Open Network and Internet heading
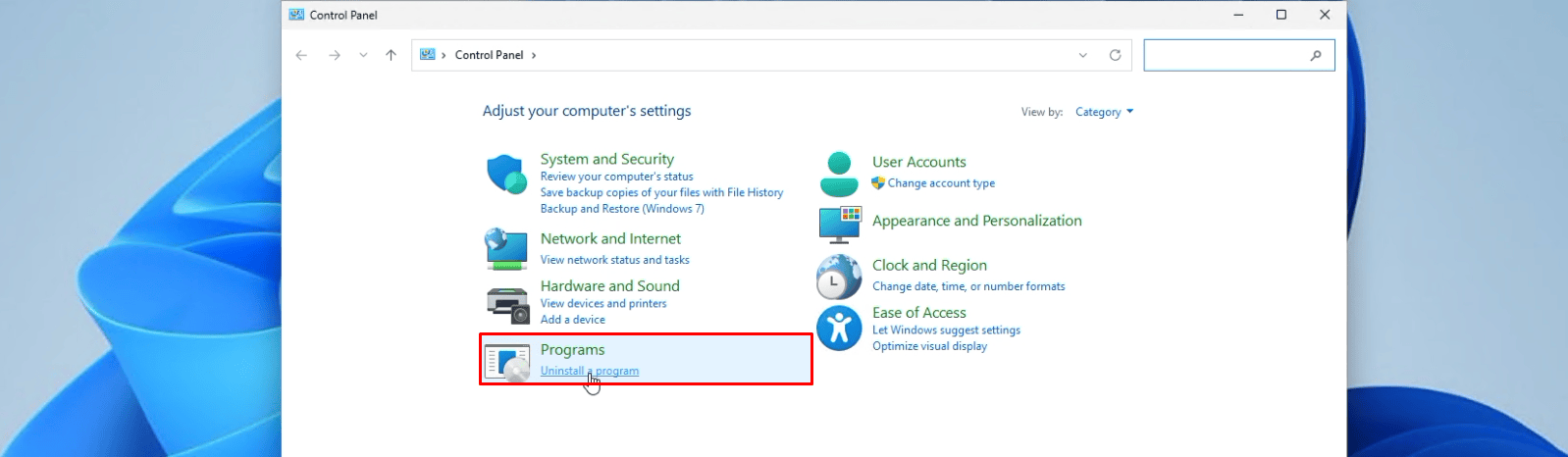 click(x=610, y=238)
